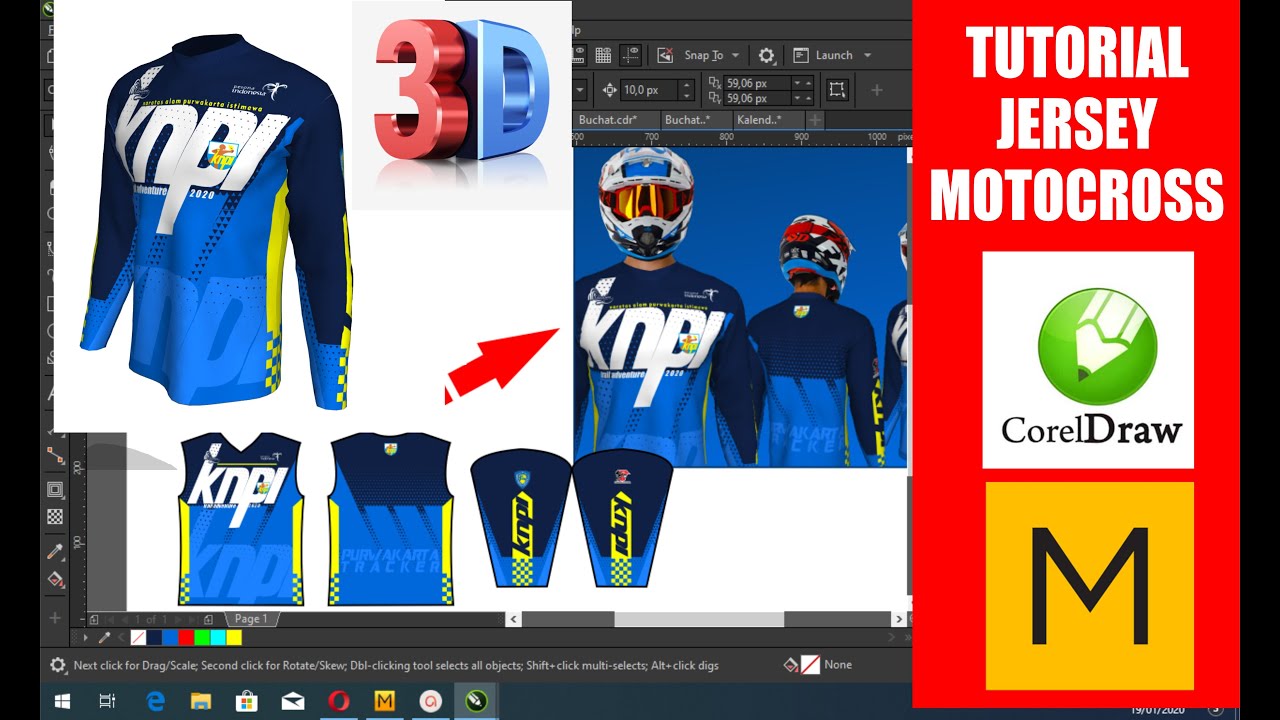Select the Connector tool in the toolbox
Image resolution: width=1280 pixels, height=720 pixels.
[56, 455]
